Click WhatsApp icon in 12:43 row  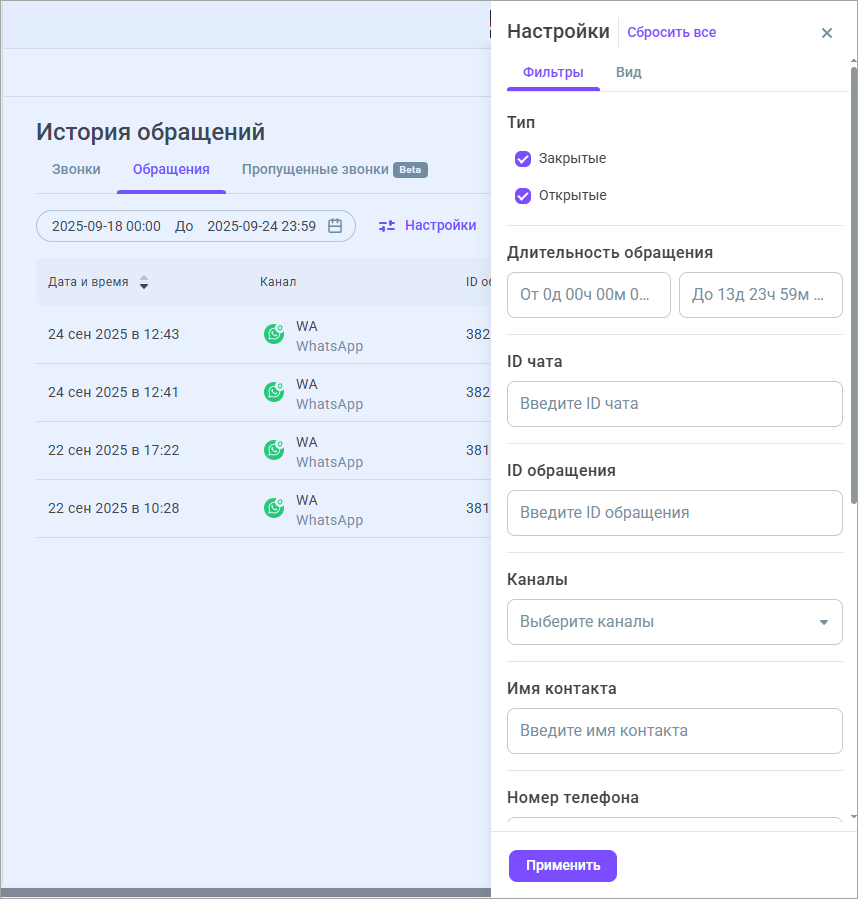tap(274, 335)
